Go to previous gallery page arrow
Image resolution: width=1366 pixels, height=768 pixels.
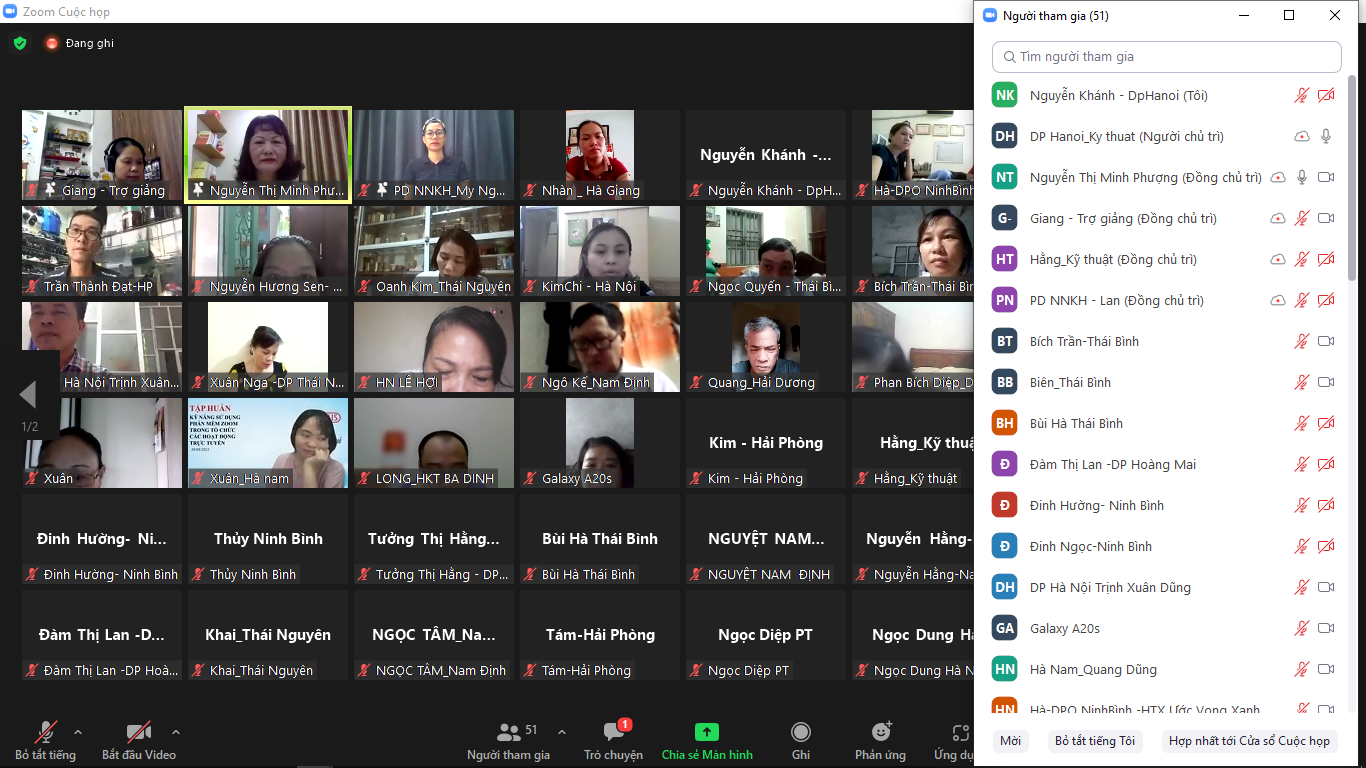tap(28, 395)
